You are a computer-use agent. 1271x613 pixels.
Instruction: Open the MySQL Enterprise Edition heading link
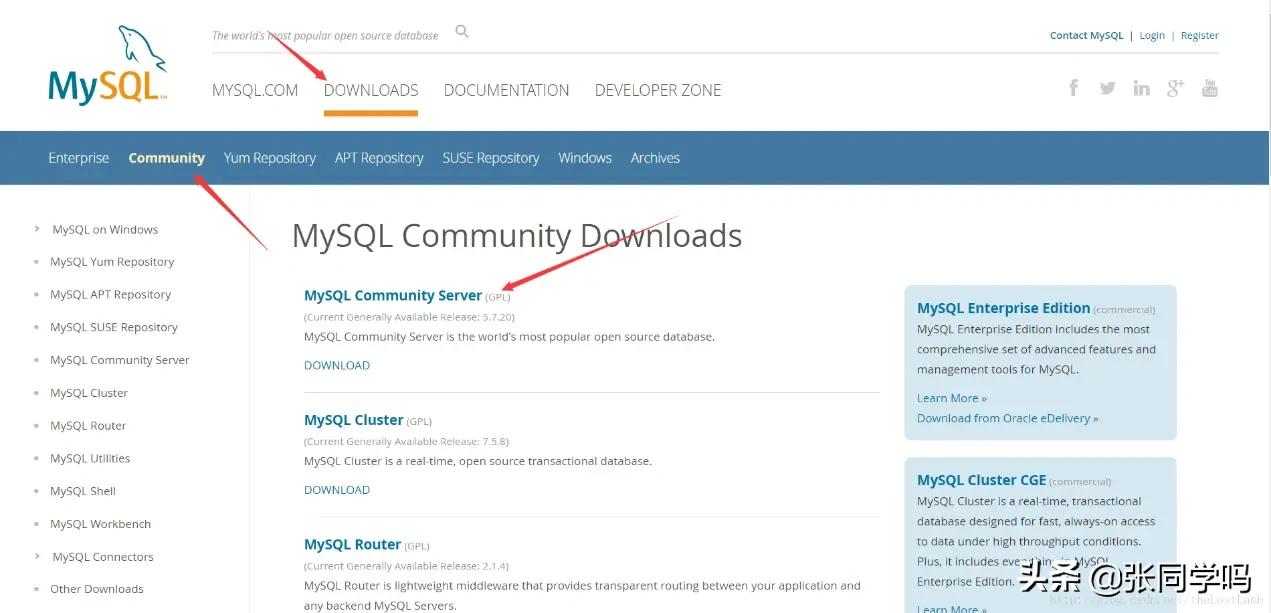[1003, 308]
